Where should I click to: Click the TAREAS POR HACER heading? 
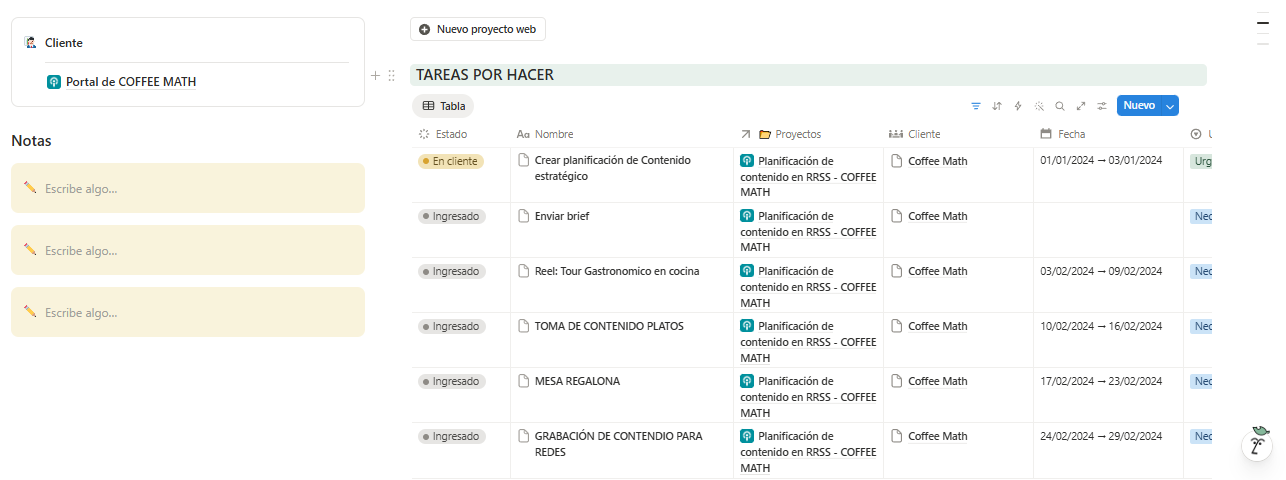click(x=485, y=75)
